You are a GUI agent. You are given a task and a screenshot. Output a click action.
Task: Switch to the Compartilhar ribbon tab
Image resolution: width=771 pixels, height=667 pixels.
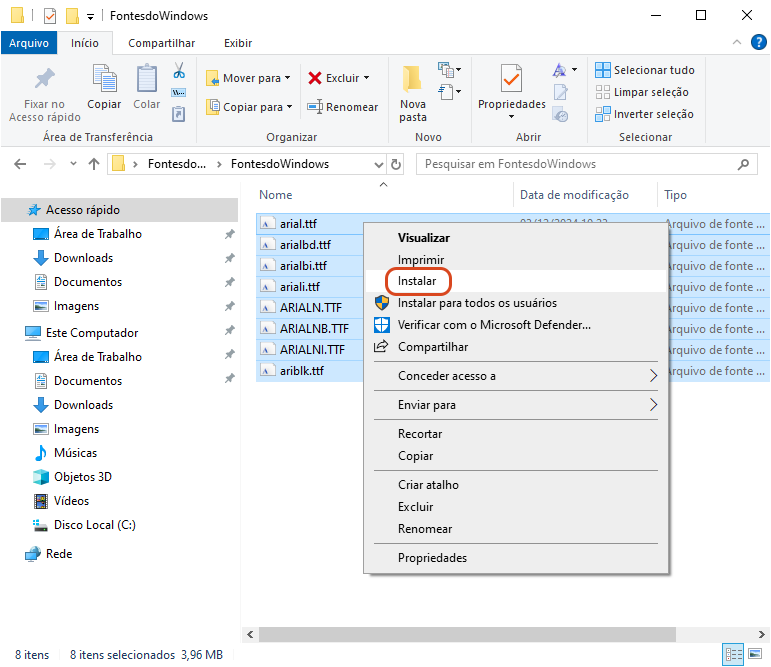point(161,43)
